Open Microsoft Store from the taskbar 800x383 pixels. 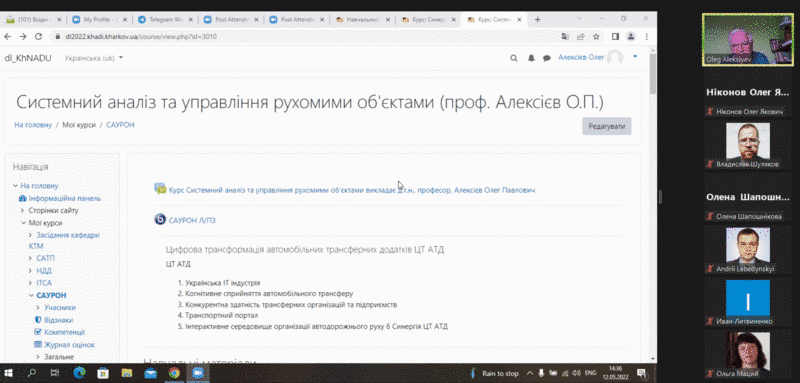(x=103, y=373)
